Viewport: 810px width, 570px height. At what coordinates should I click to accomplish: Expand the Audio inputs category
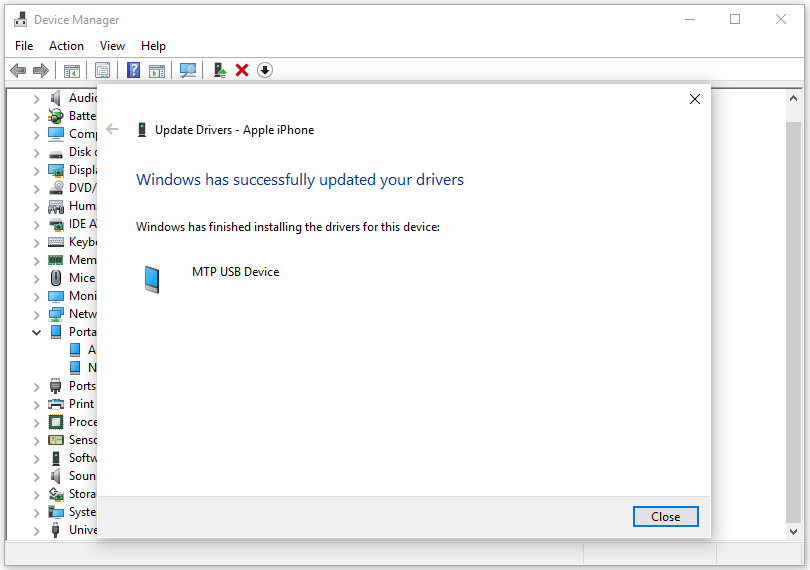point(36,99)
